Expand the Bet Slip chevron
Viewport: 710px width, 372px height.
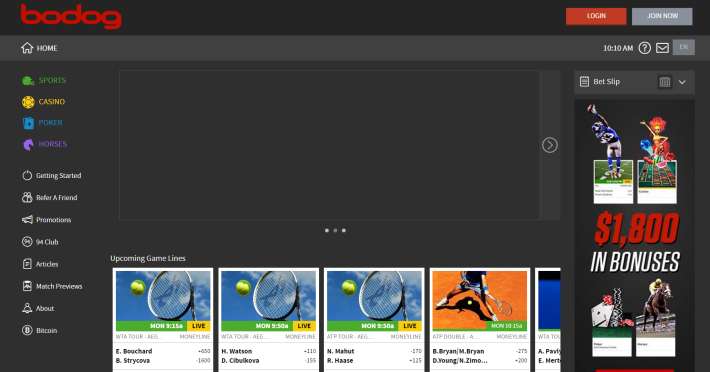click(682, 82)
